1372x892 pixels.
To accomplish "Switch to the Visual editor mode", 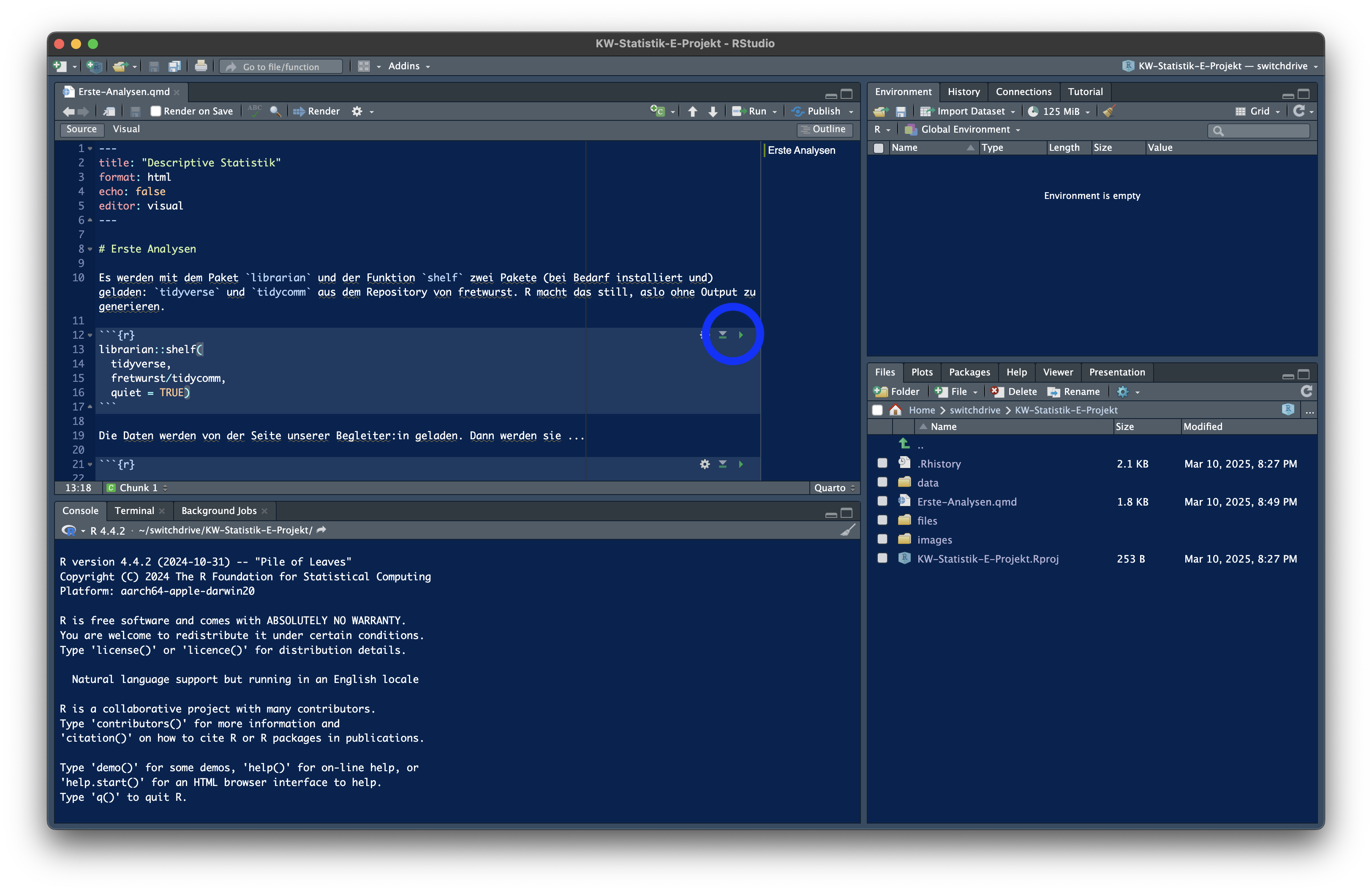I will click(x=126, y=129).
